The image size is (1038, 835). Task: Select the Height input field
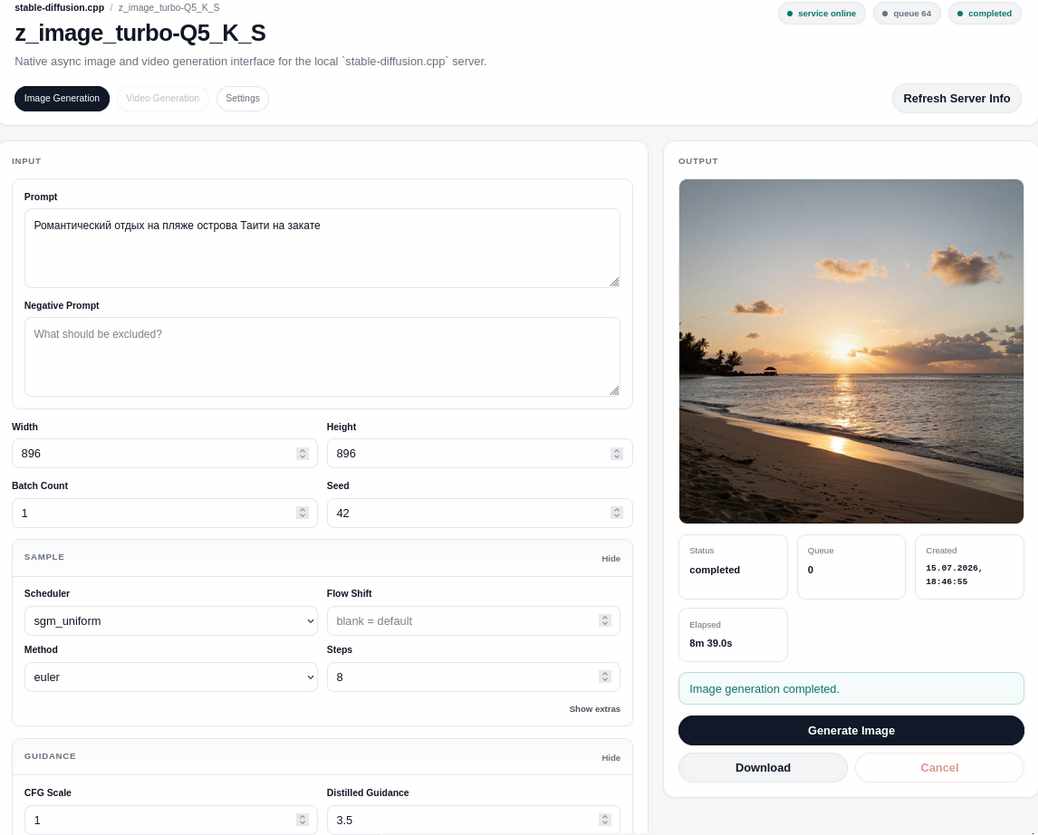(x=479, y=454)
